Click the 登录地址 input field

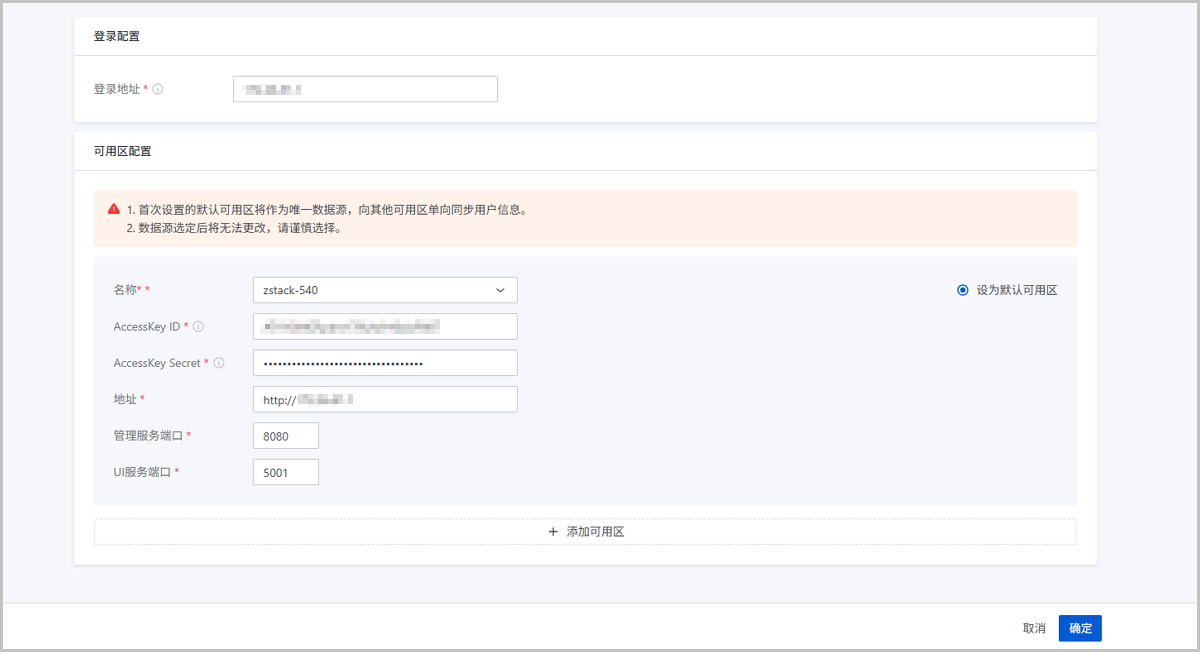coord(365,89)
